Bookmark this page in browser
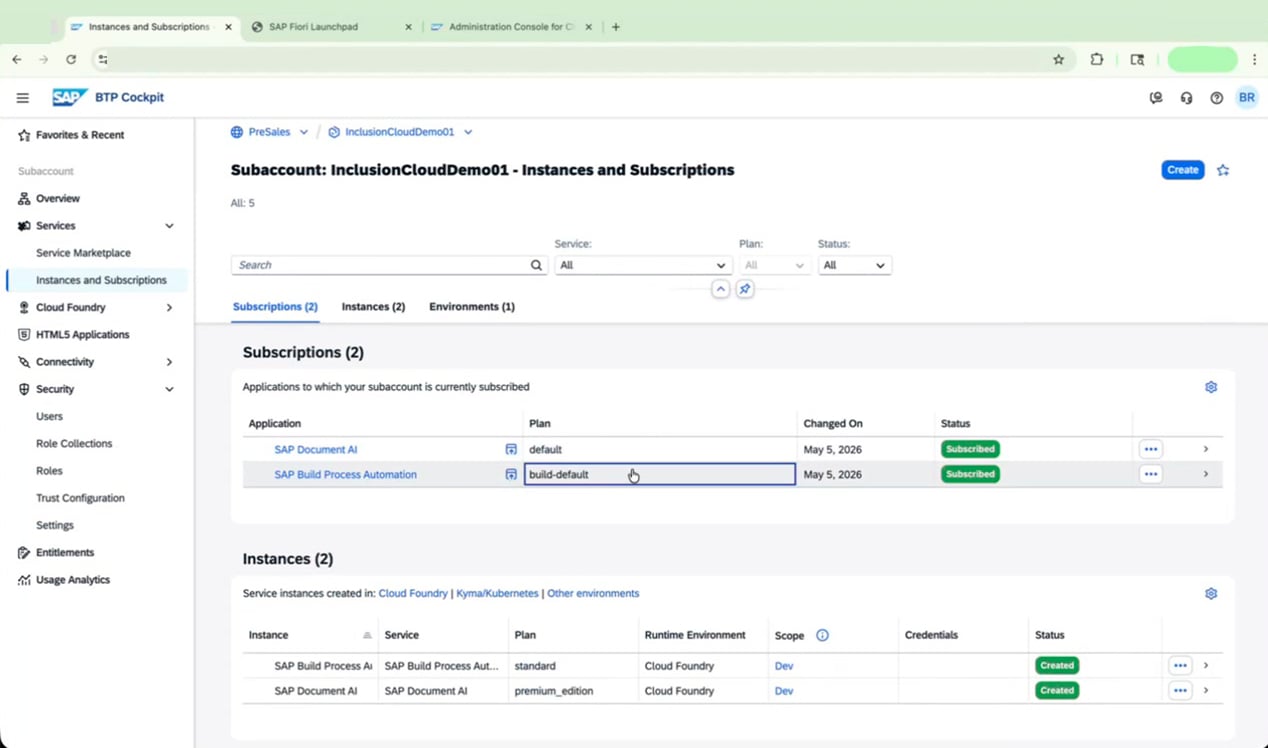This screenshot has height=748, width=1268. 1059,60
